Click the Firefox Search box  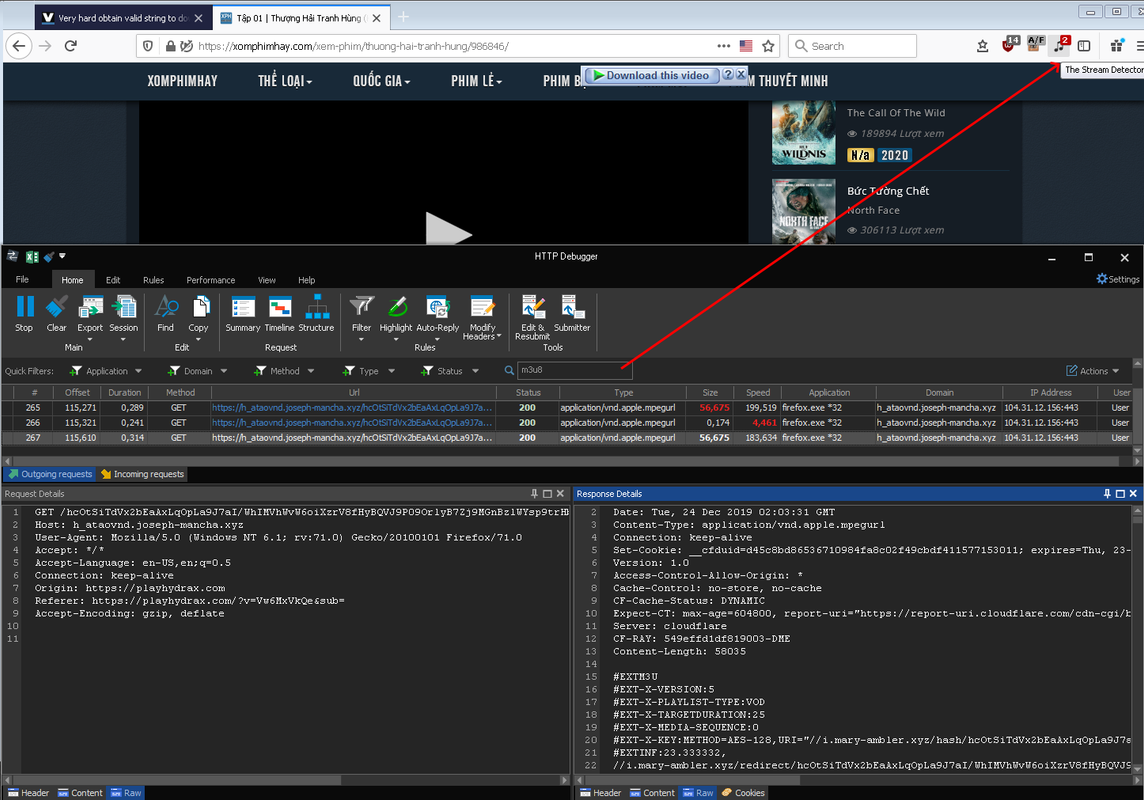click(852, 46)
